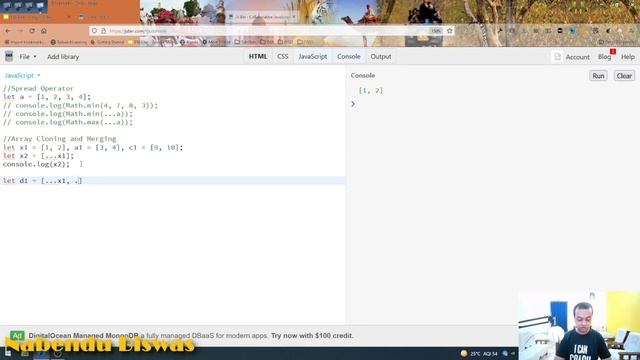
Task: Run the code in Console
Action: pyautogui.click(x=598, y=76)
